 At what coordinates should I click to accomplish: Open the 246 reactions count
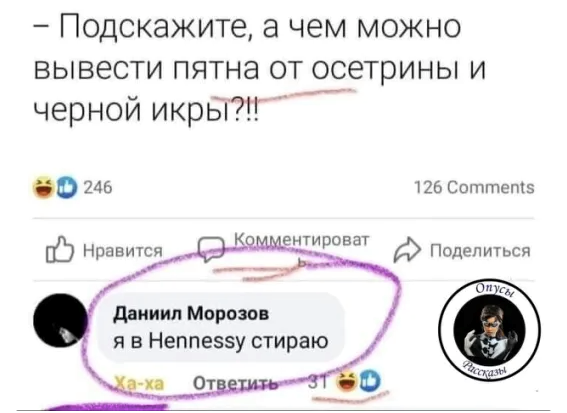click(98, 188)
